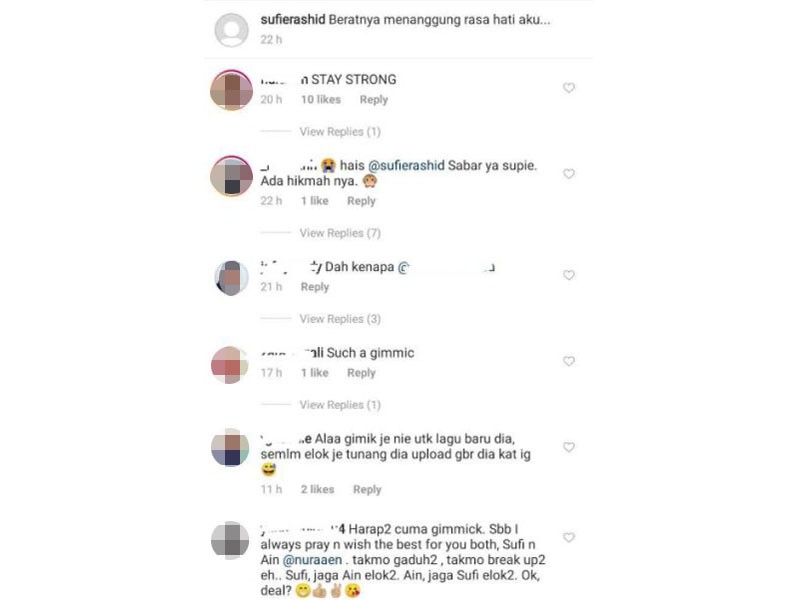Like the Sabar ya supie comment

pyautogui.click(x=568, y=173)
